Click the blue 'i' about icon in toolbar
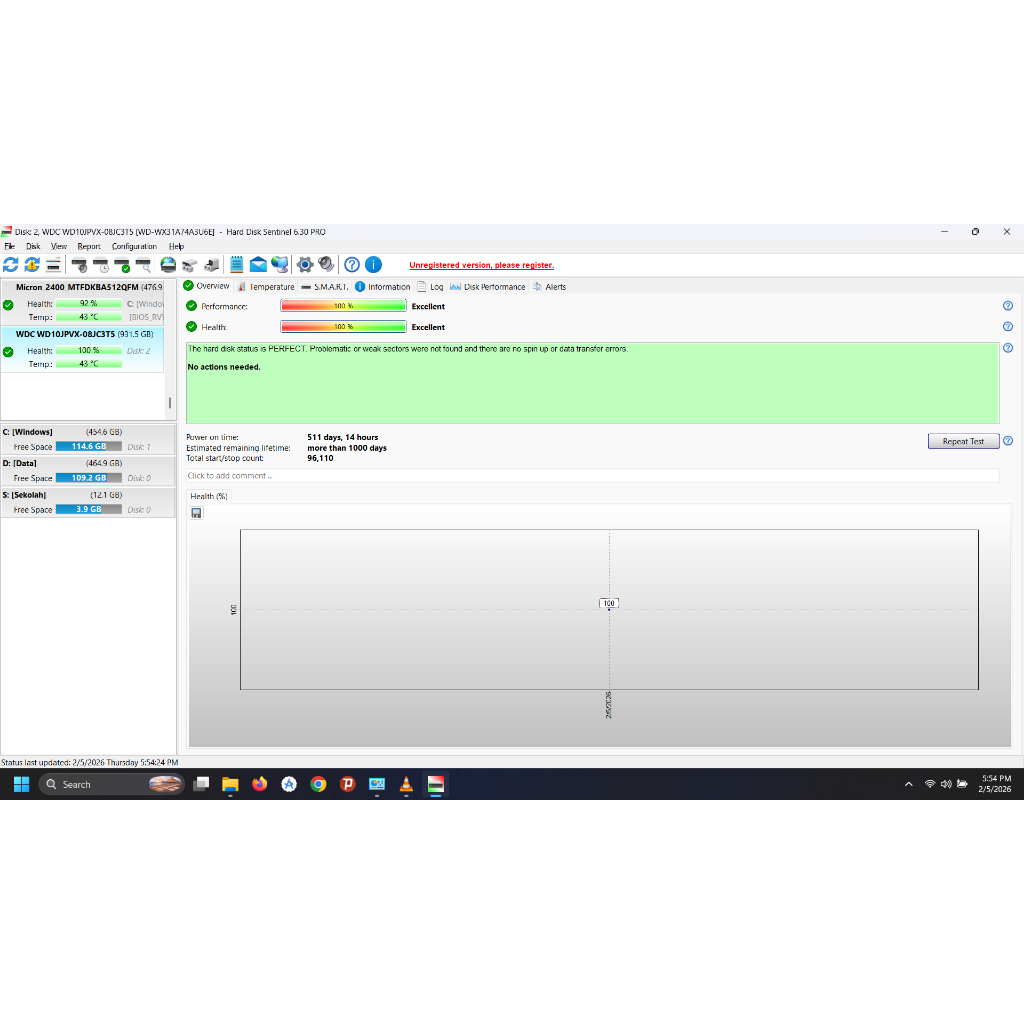This screenshot has height=1024, width=1024. point(373,265)
